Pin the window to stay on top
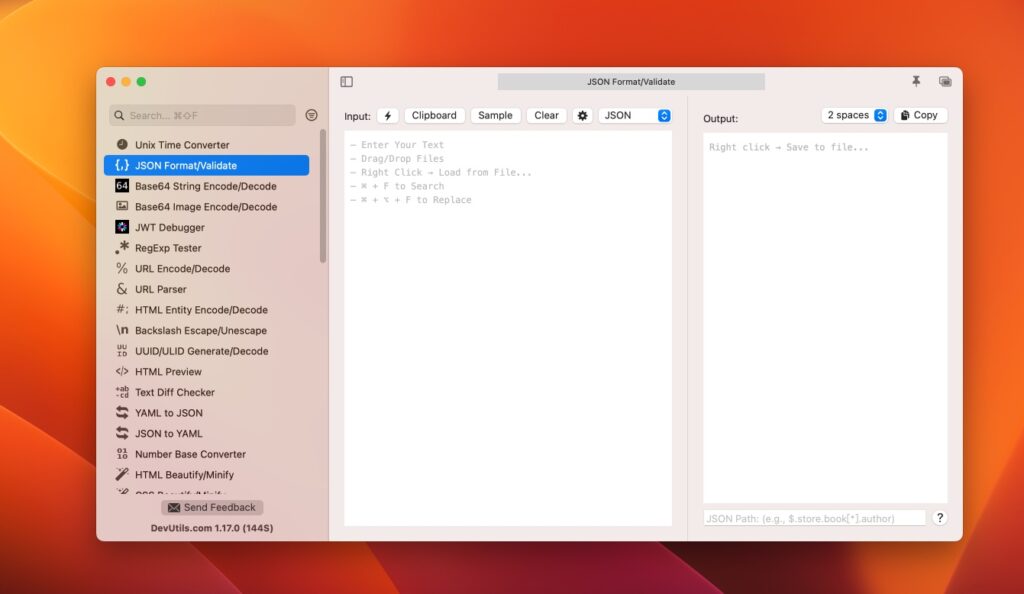 (915, 81)
